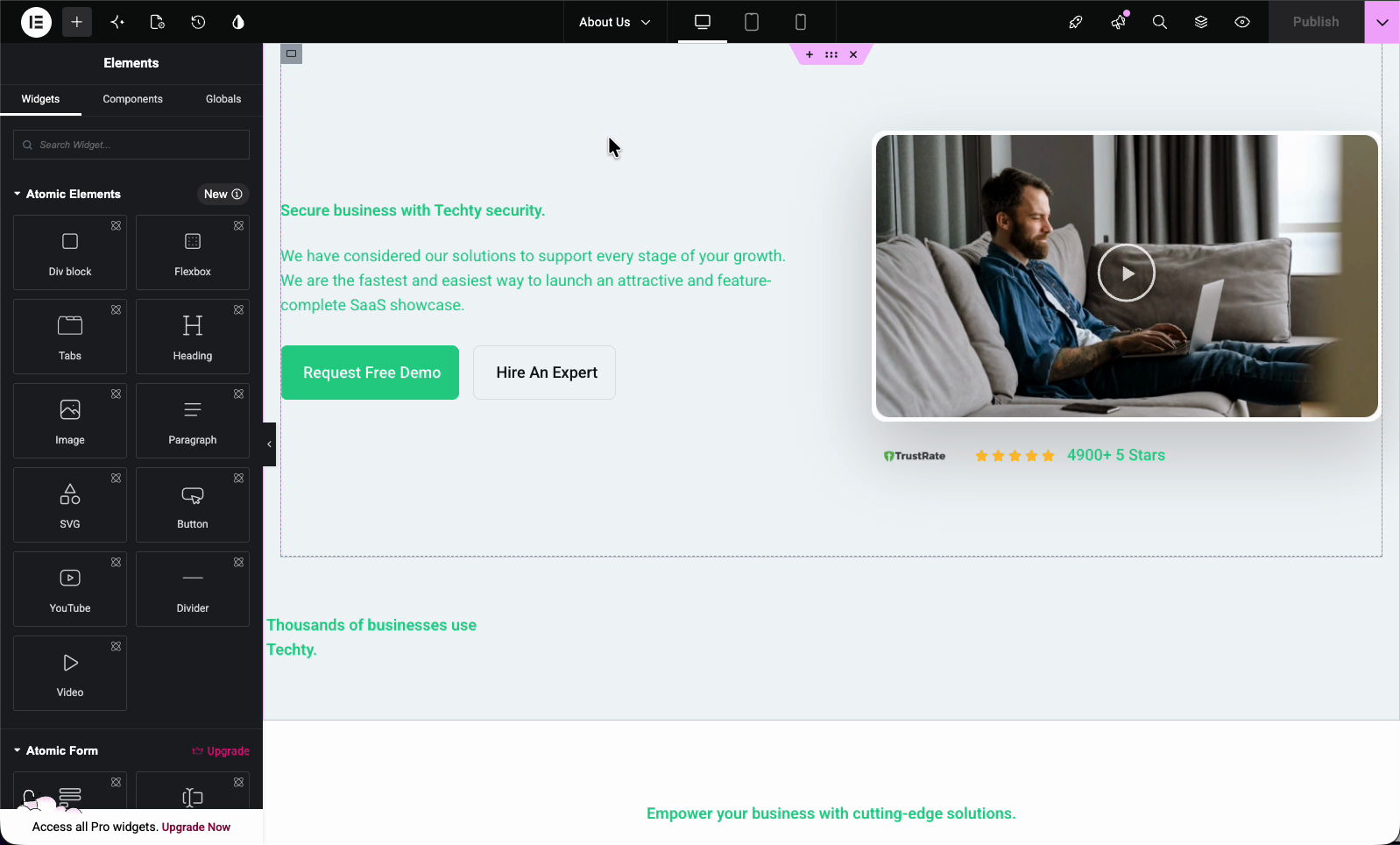Screen dimensions: 1400x845
Task: Select the Div block widget
Action: click(70, 252)
